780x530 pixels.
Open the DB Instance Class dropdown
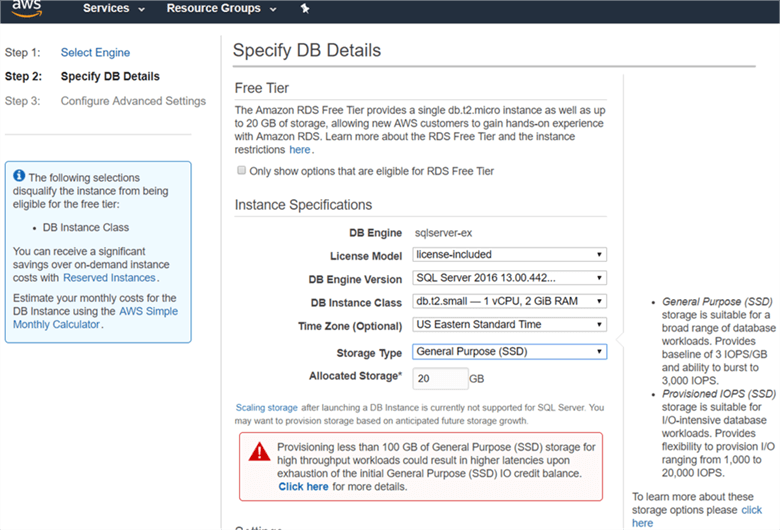click(509, 301)
